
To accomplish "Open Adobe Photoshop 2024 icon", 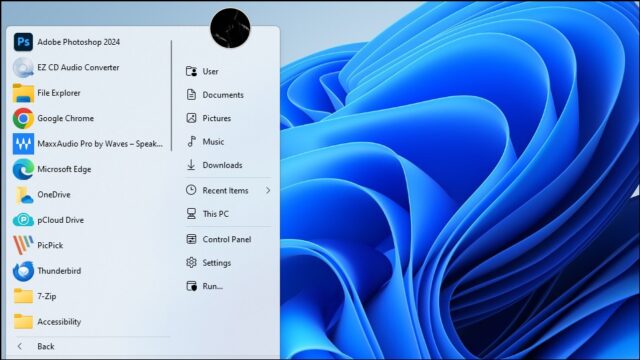I will click(23, 42).
